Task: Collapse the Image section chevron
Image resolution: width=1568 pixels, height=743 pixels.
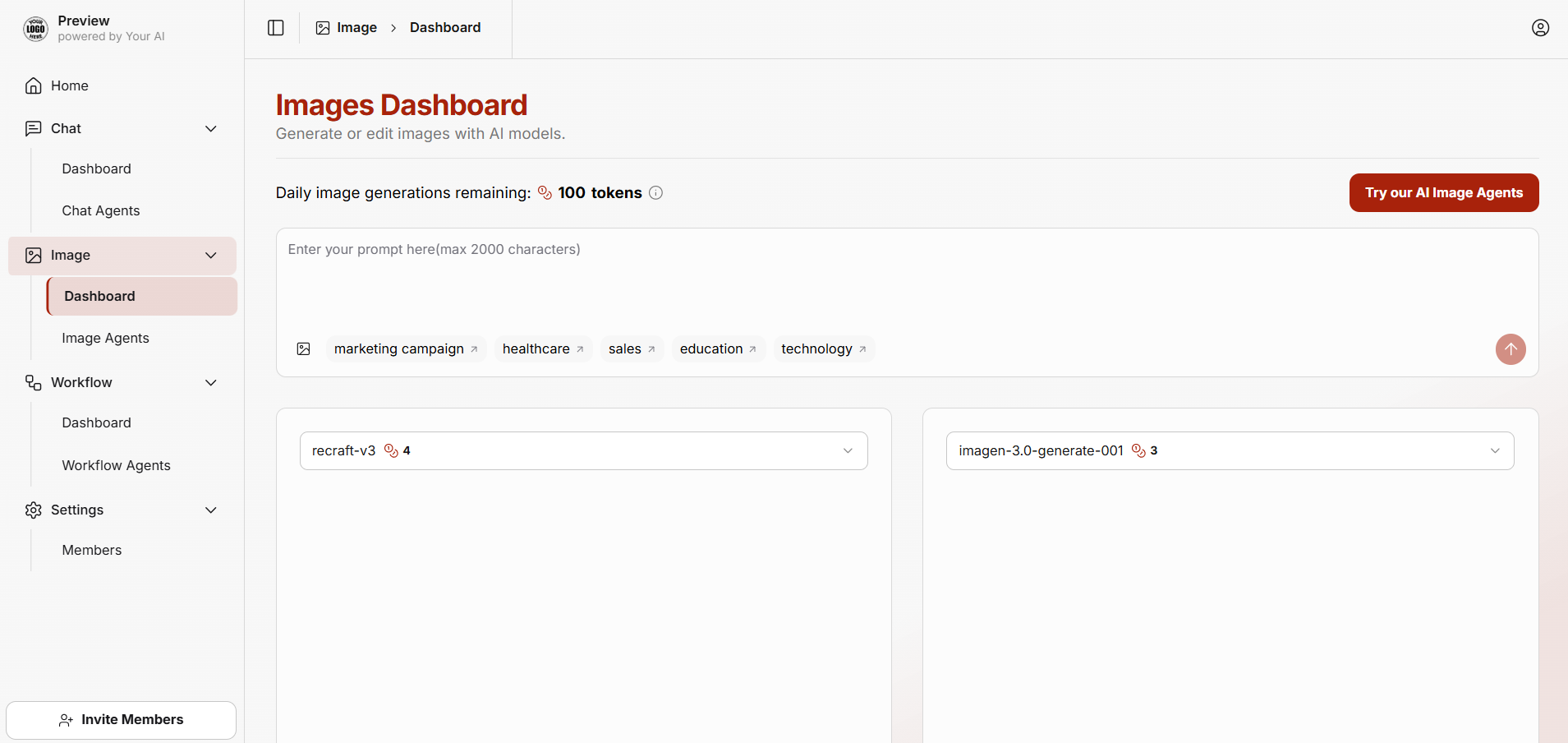Action: pos(211,256)
